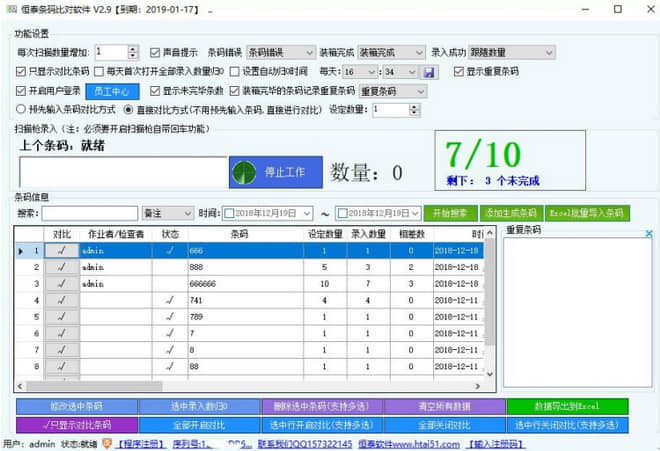Click the export data to Excel button
The width and height of the screenshot is (660, 451).
coord(567,407)
